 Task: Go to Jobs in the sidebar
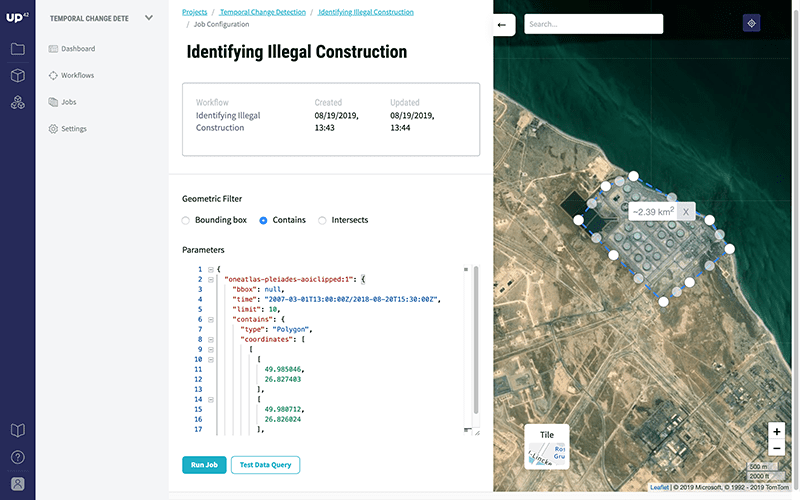68,102
